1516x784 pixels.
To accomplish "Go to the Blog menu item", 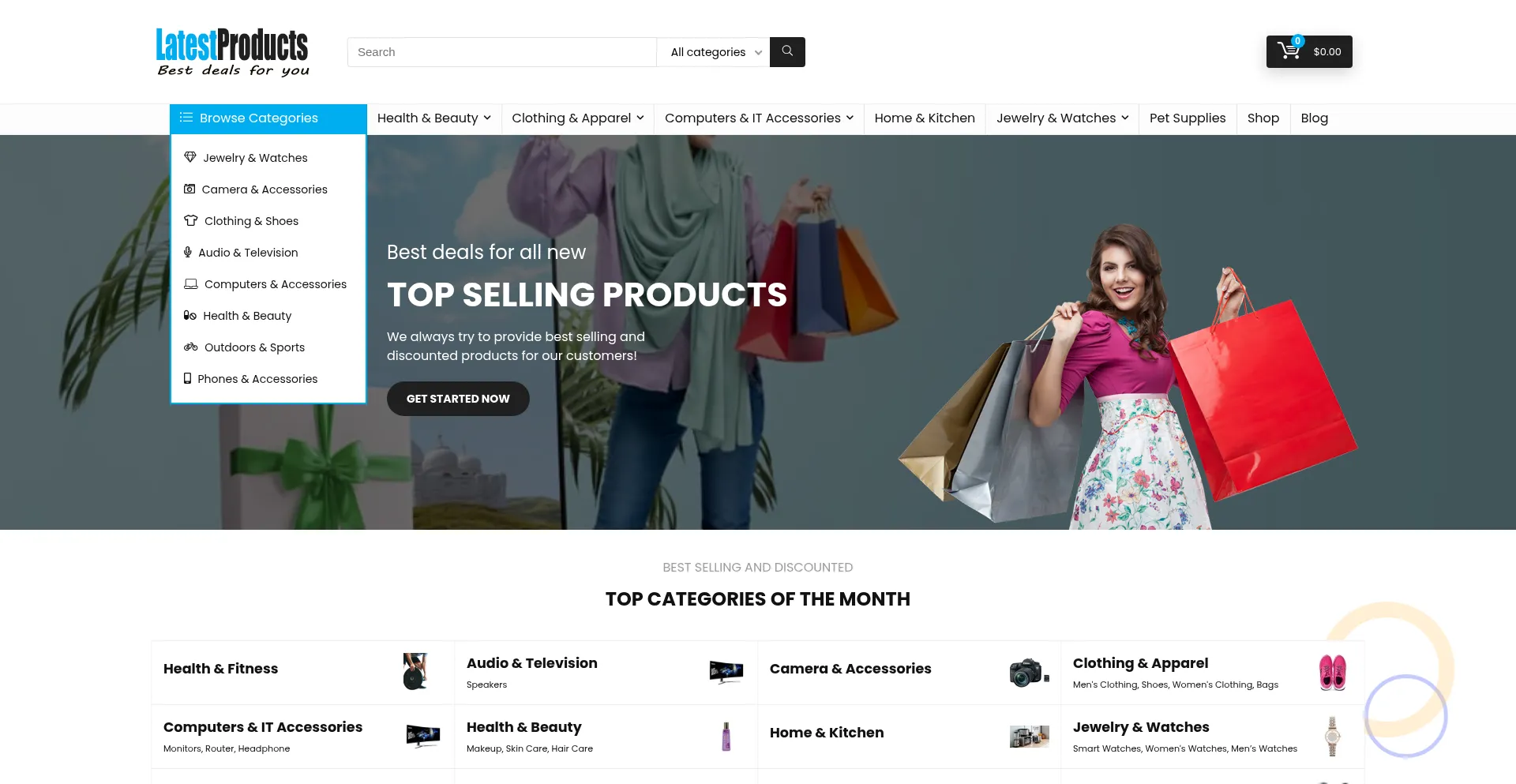I will (1314, 118).
